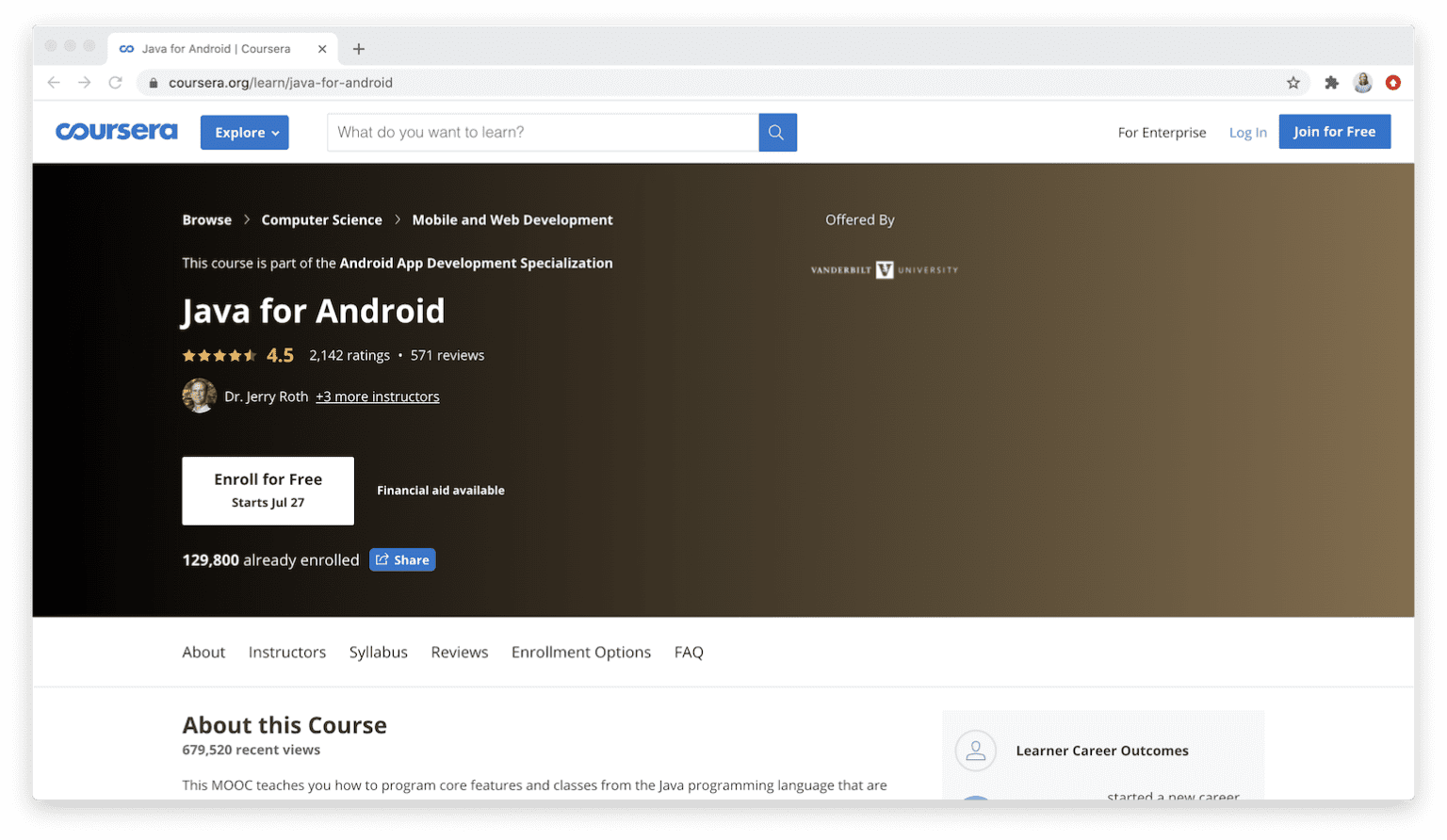Open a new browser tab
The width and height of the screenshot is (1447, 840).
[x=358, y=48]
